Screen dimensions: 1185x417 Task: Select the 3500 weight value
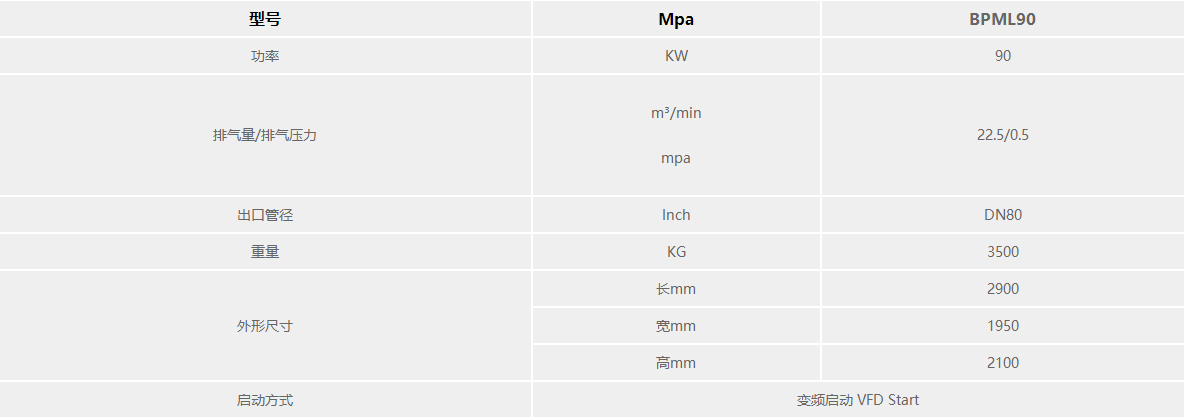[1002, 252]
